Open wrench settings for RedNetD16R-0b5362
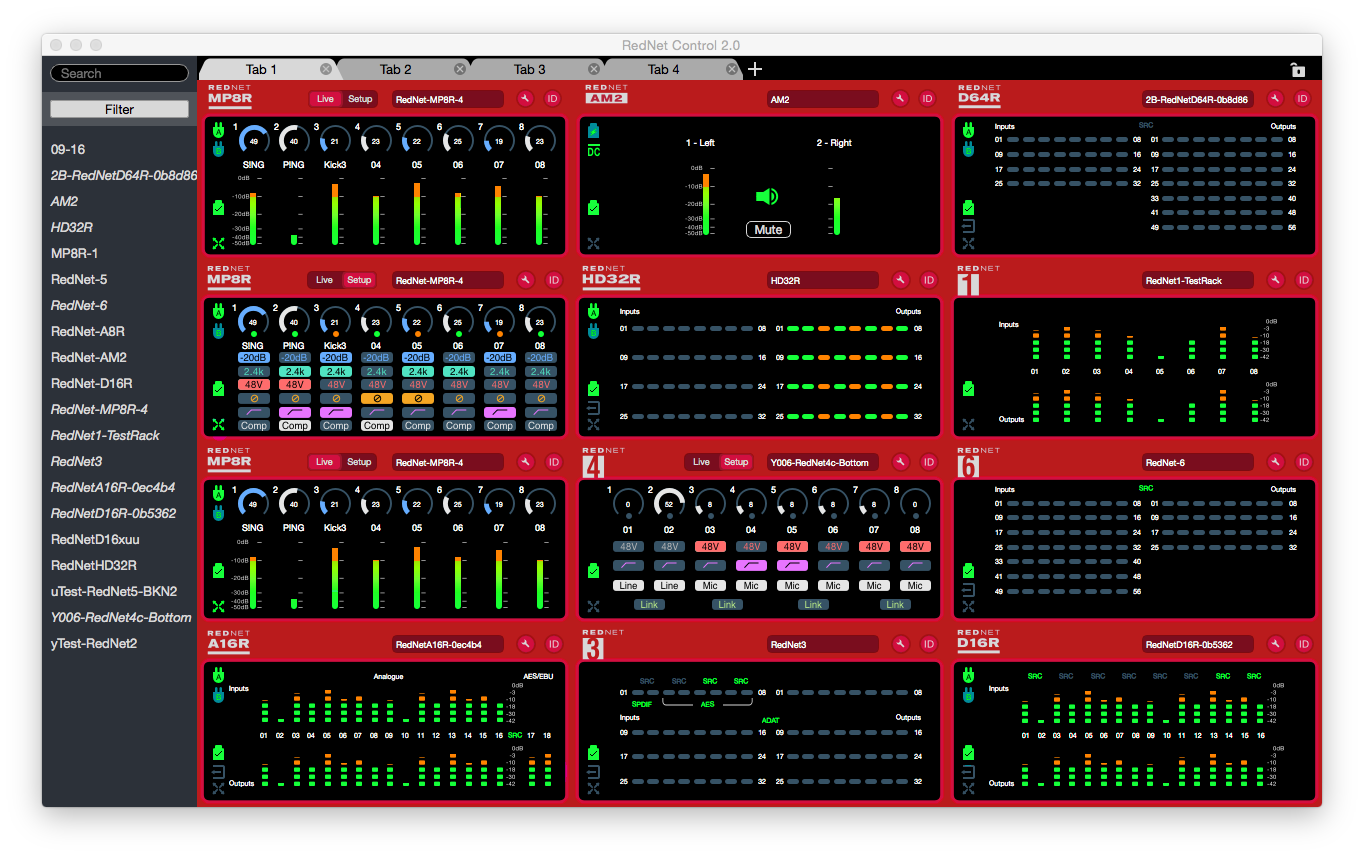This screenshot has width=1364, height=857. click(1275, 644)
